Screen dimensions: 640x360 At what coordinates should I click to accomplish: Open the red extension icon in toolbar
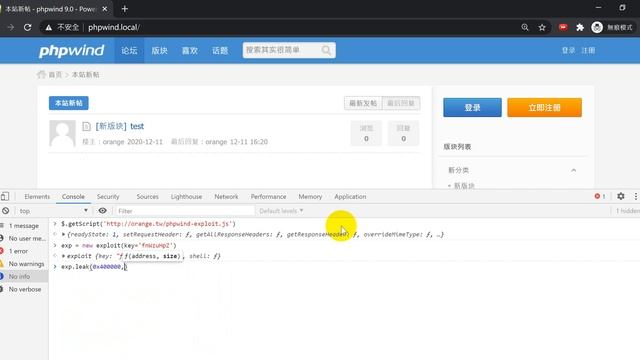563,27
